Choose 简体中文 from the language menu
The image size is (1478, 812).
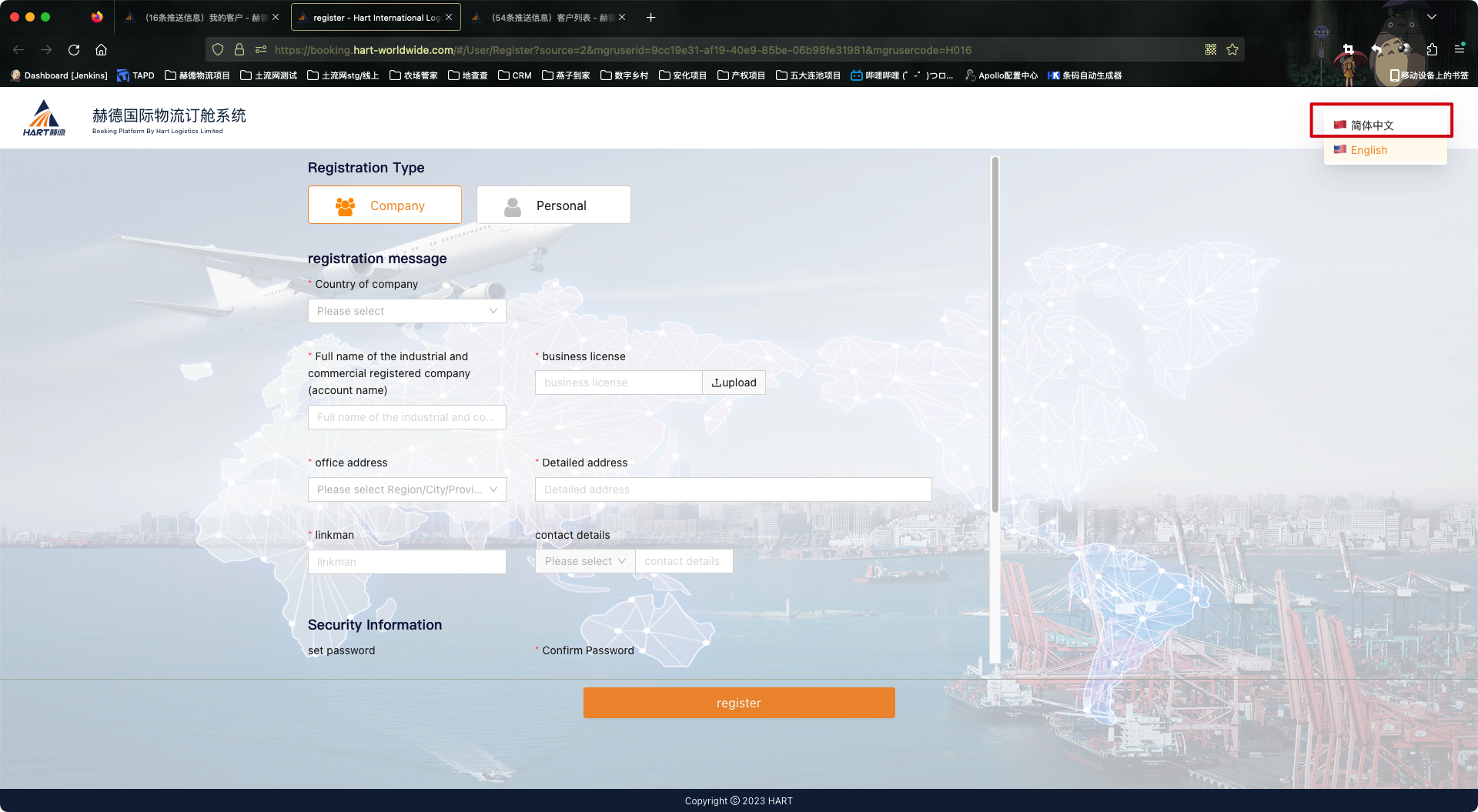pyautogui.click(x=1372, y=125)
